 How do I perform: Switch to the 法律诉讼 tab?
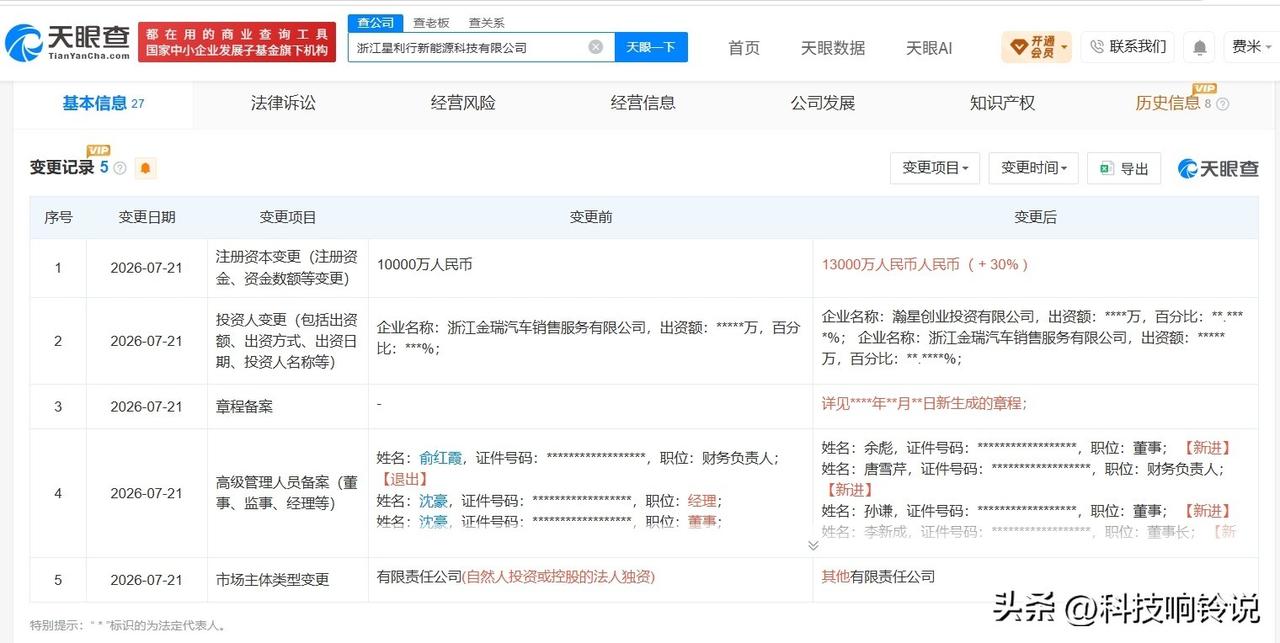click(283, 103)
